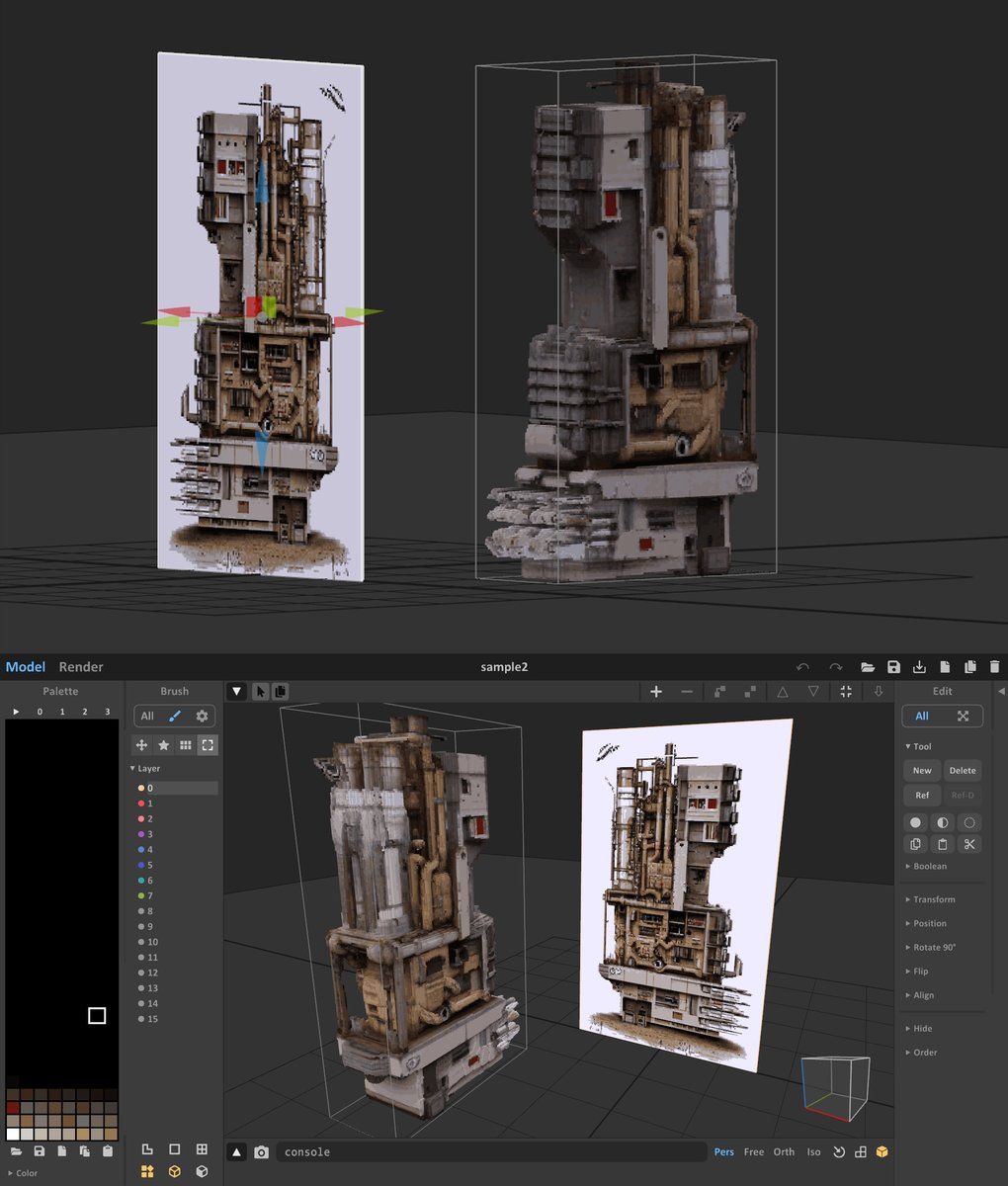Viewport: 1008px width, 1186px height.
Task: Select the star brush icon
Action: (163, 745)
